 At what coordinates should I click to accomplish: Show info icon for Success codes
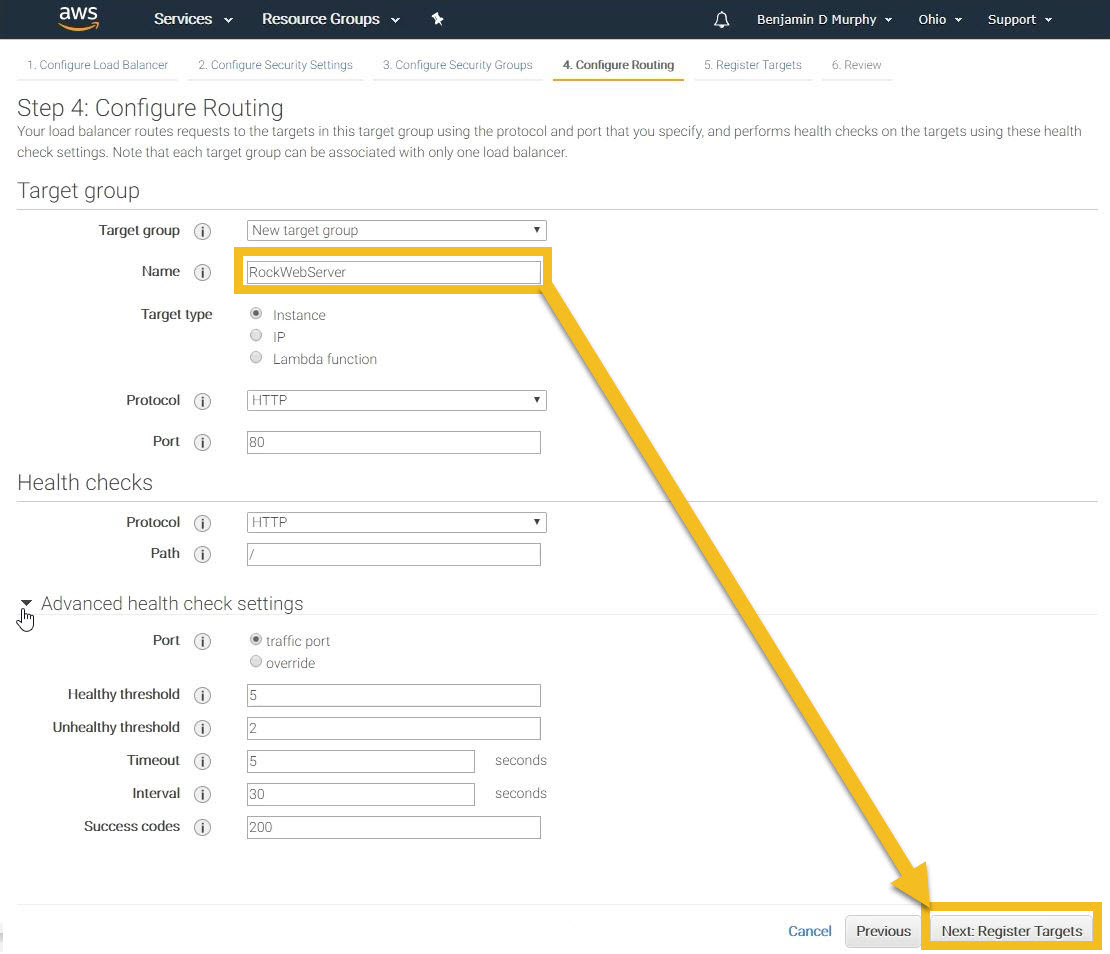point(202,827)
